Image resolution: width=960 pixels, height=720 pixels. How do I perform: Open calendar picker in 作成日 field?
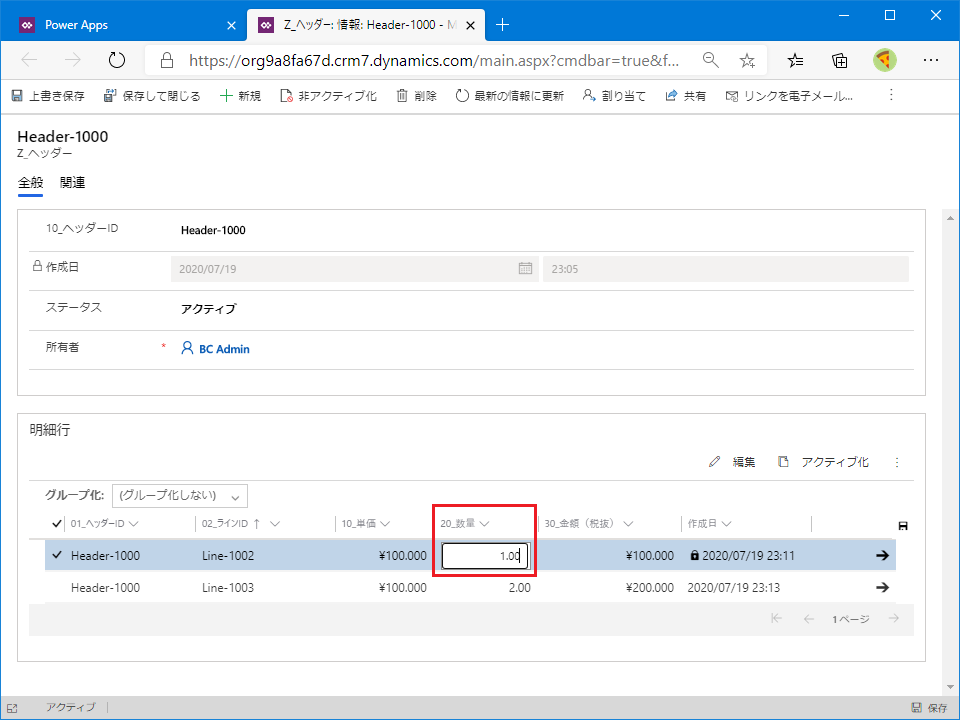point(525,268)
